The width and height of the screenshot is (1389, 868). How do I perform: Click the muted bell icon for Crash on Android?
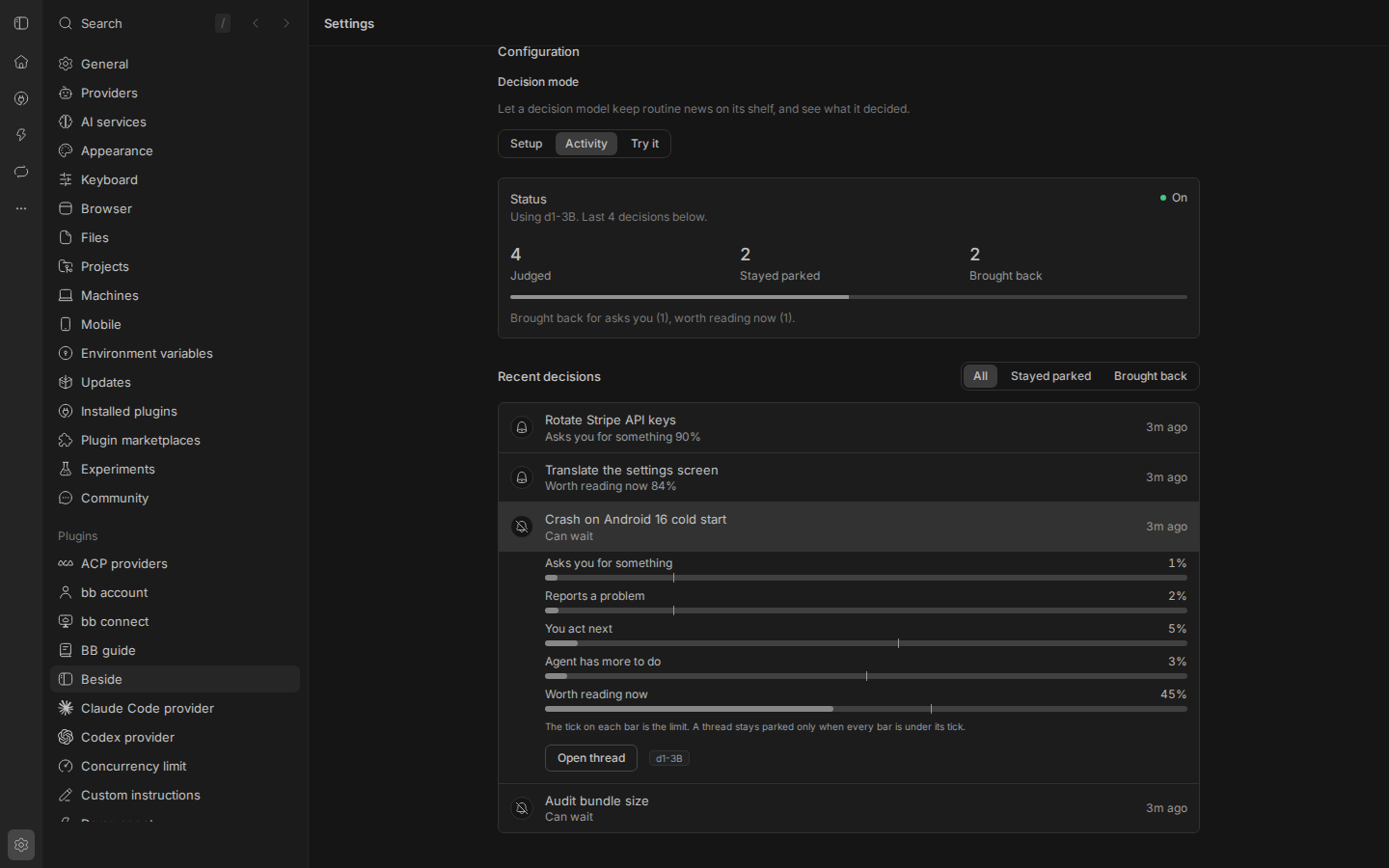click(522, 527)
